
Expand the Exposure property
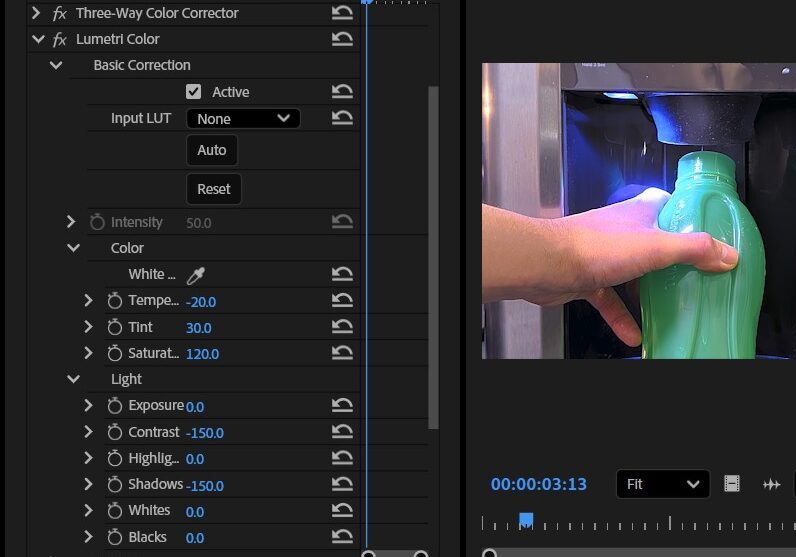click(x=88, y=405)
